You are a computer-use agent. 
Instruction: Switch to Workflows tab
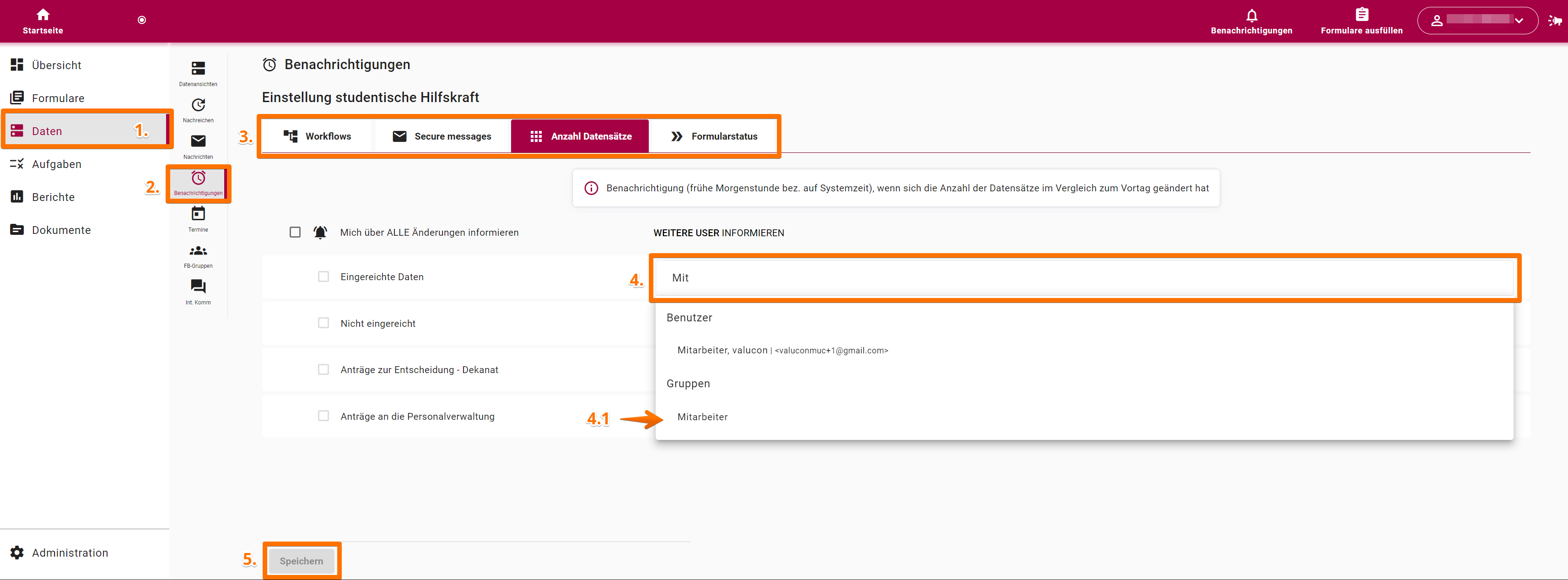tap(317, 136)
